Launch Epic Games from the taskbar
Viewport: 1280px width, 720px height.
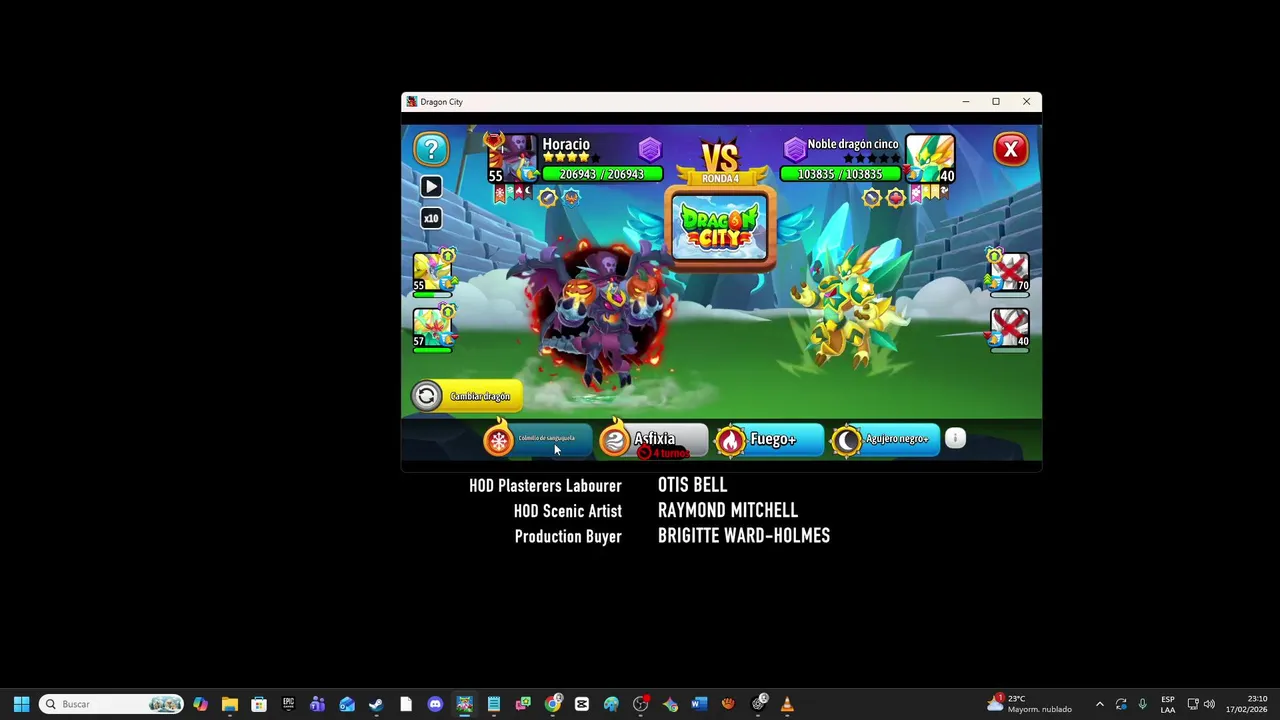pyautogui.click(x=288, y=704)
